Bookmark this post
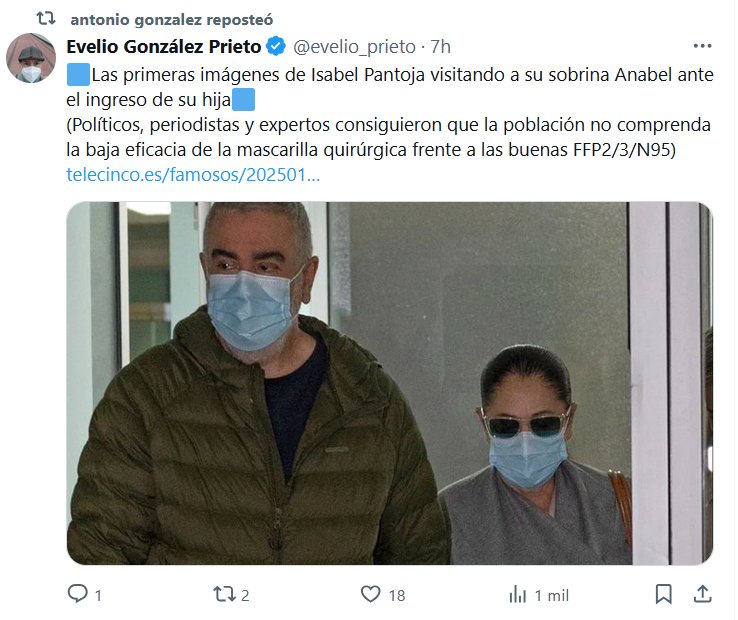Viewport: 738px width, 620px height. [664, 594]
